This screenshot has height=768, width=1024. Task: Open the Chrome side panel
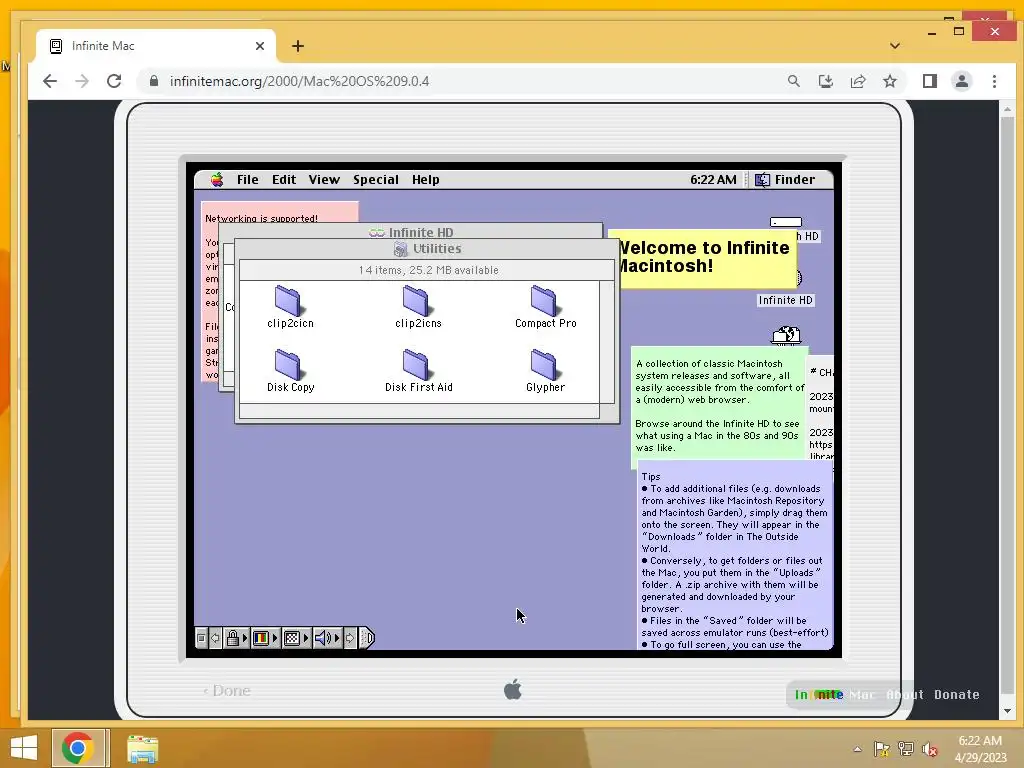click(x=929, y=81)
